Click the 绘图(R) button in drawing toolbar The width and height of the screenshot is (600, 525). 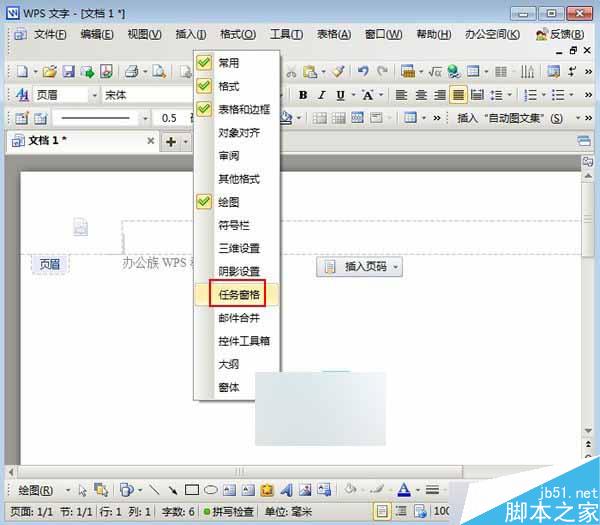pyautogui.click(x=36, y=490)
